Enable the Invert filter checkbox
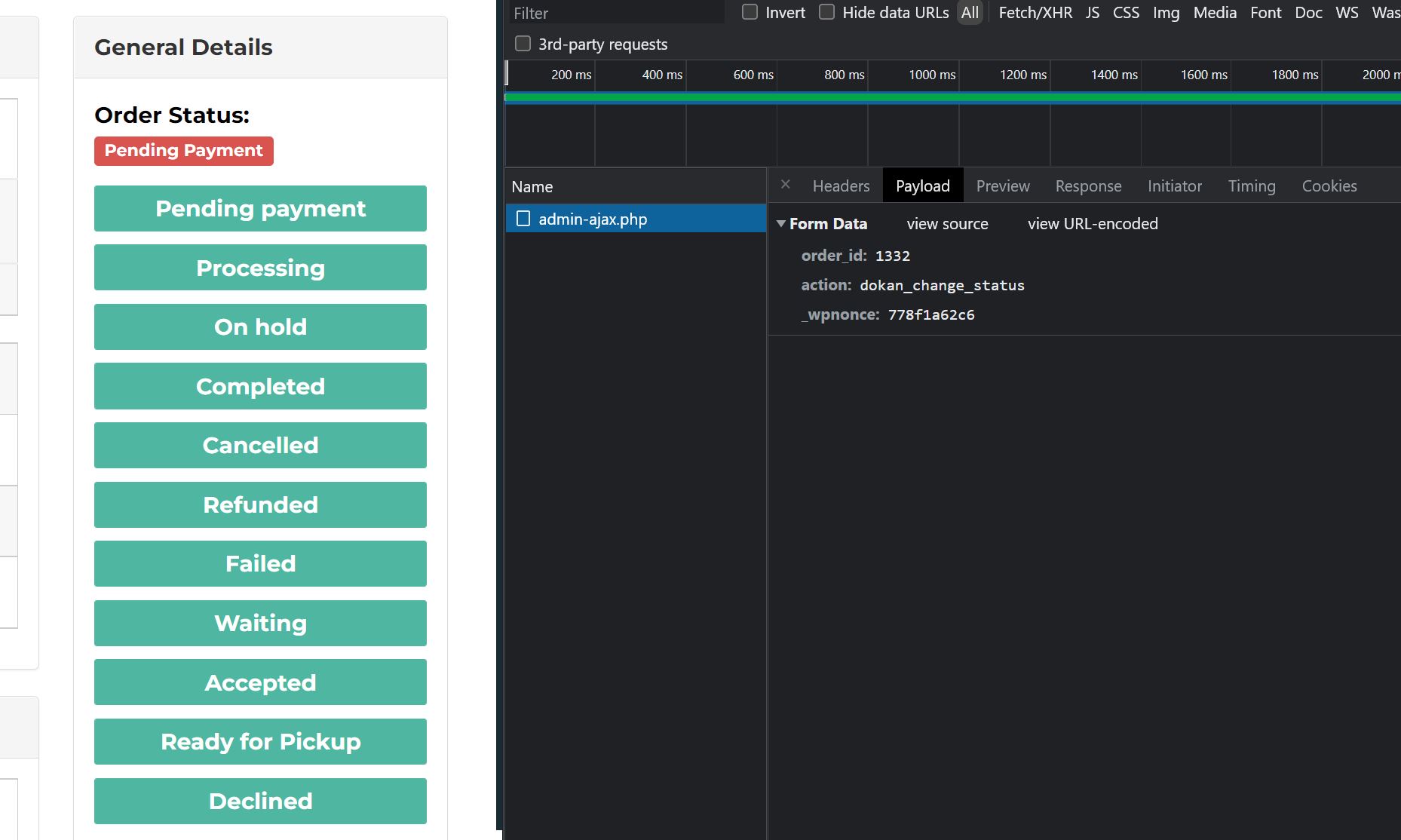1401x840 pixels. coord(750,12)
